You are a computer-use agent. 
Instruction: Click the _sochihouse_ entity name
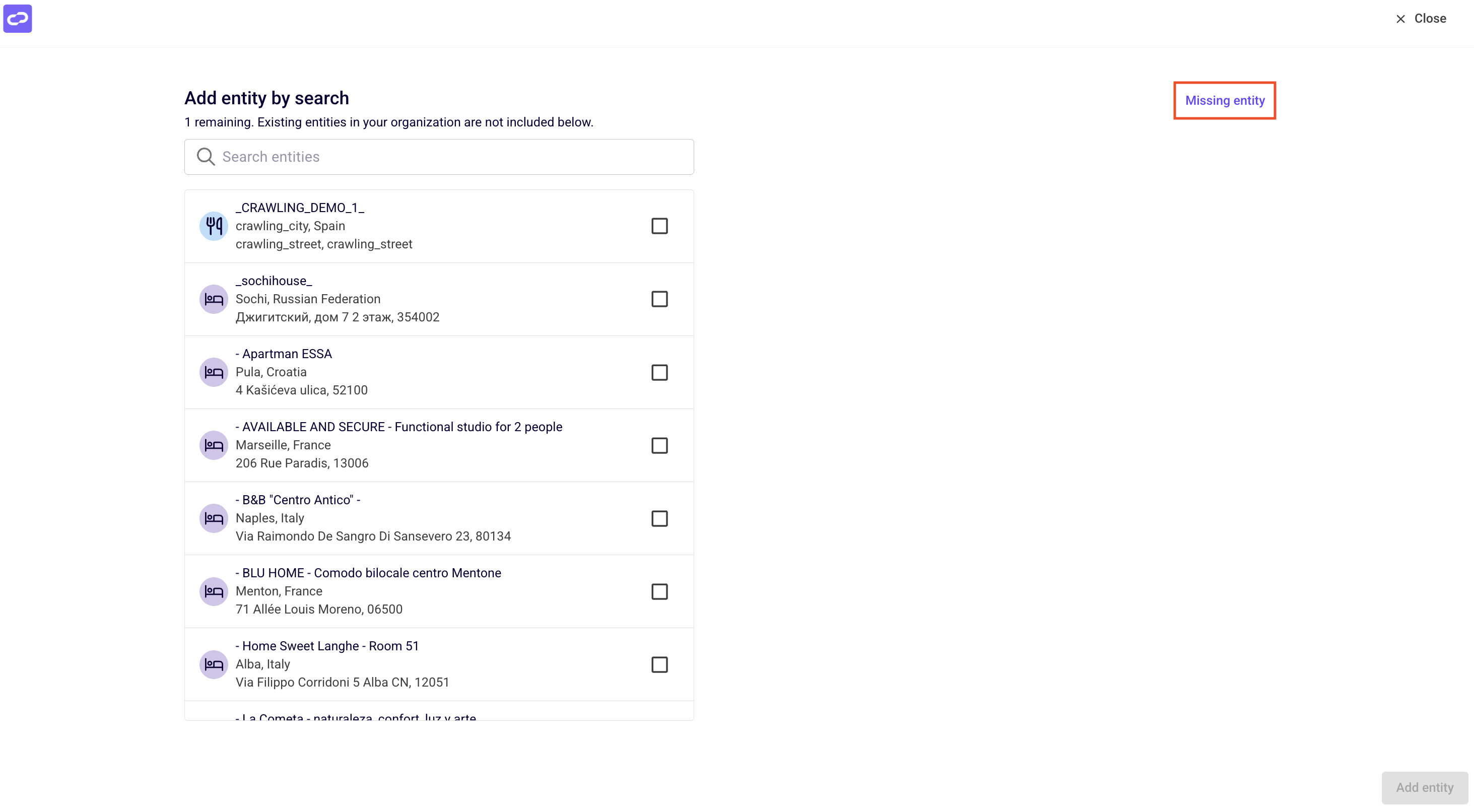click(x=274, y=281)
